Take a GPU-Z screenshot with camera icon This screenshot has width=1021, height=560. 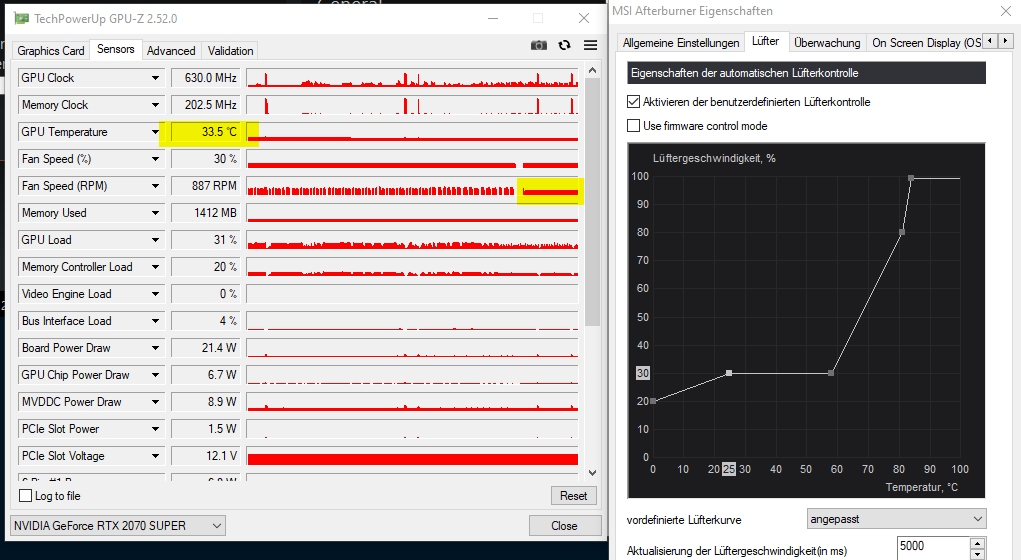(x=538, y=45)
